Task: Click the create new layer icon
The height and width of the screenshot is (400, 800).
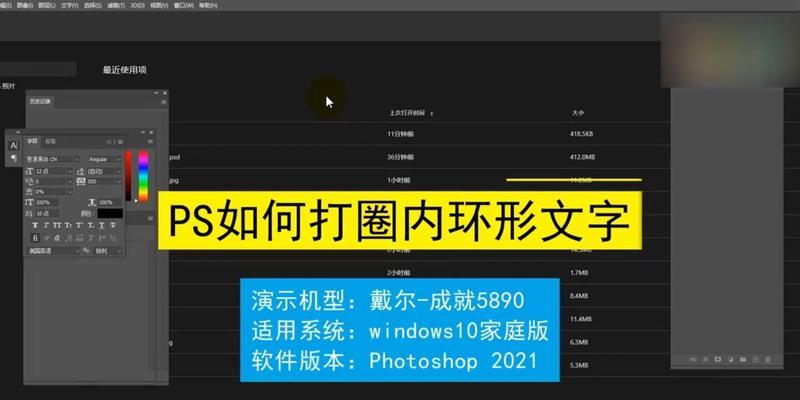Action: coord(756,359)
